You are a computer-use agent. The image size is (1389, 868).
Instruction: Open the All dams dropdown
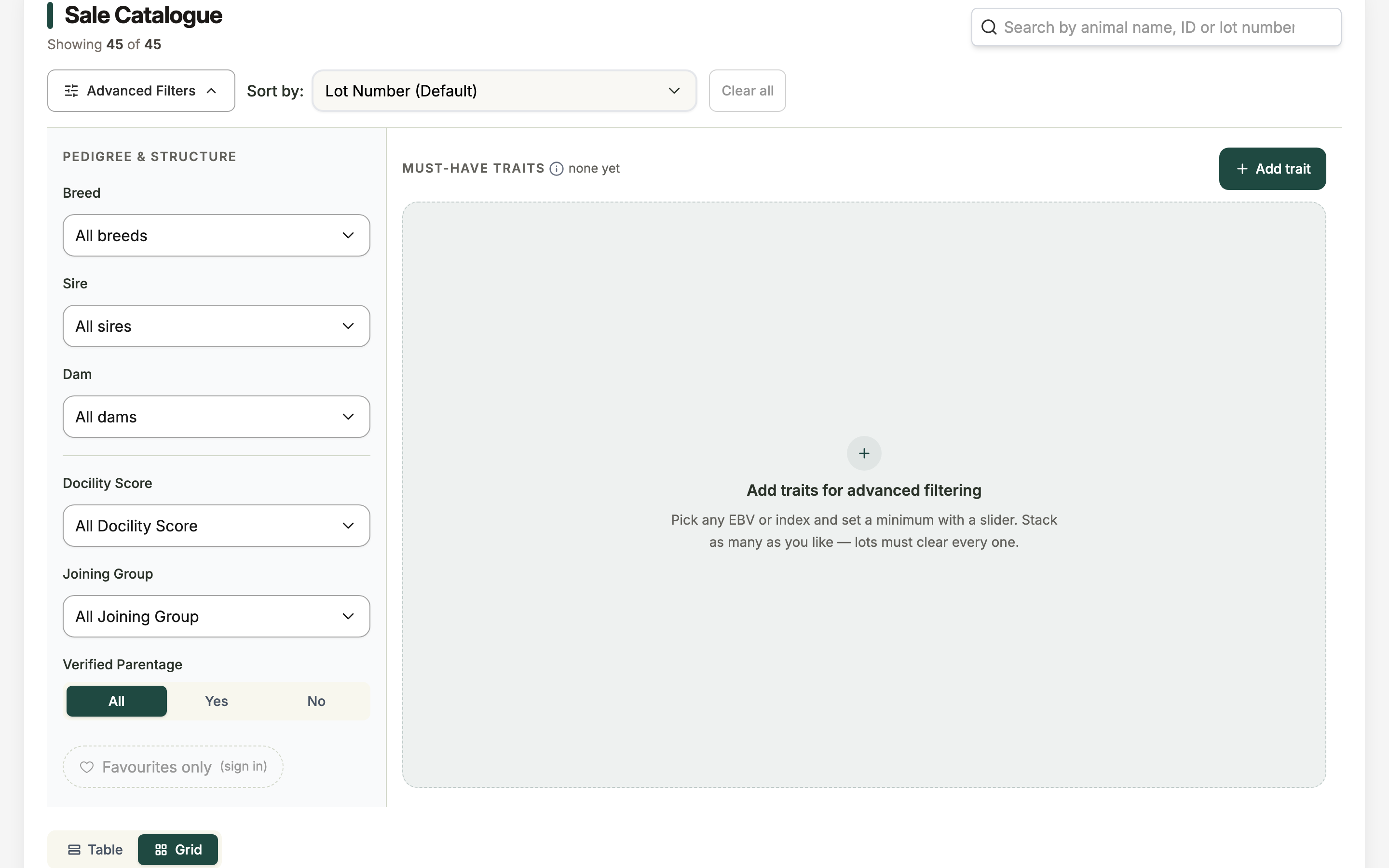[217, 417]
